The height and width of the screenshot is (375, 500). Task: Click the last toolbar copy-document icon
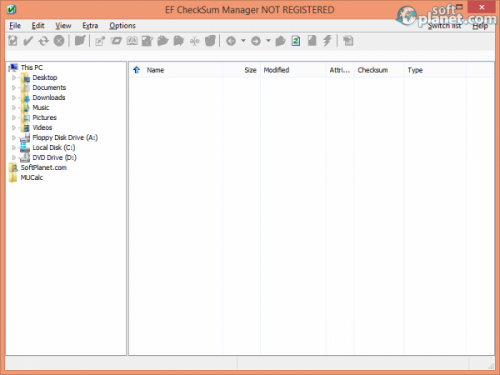348,41
